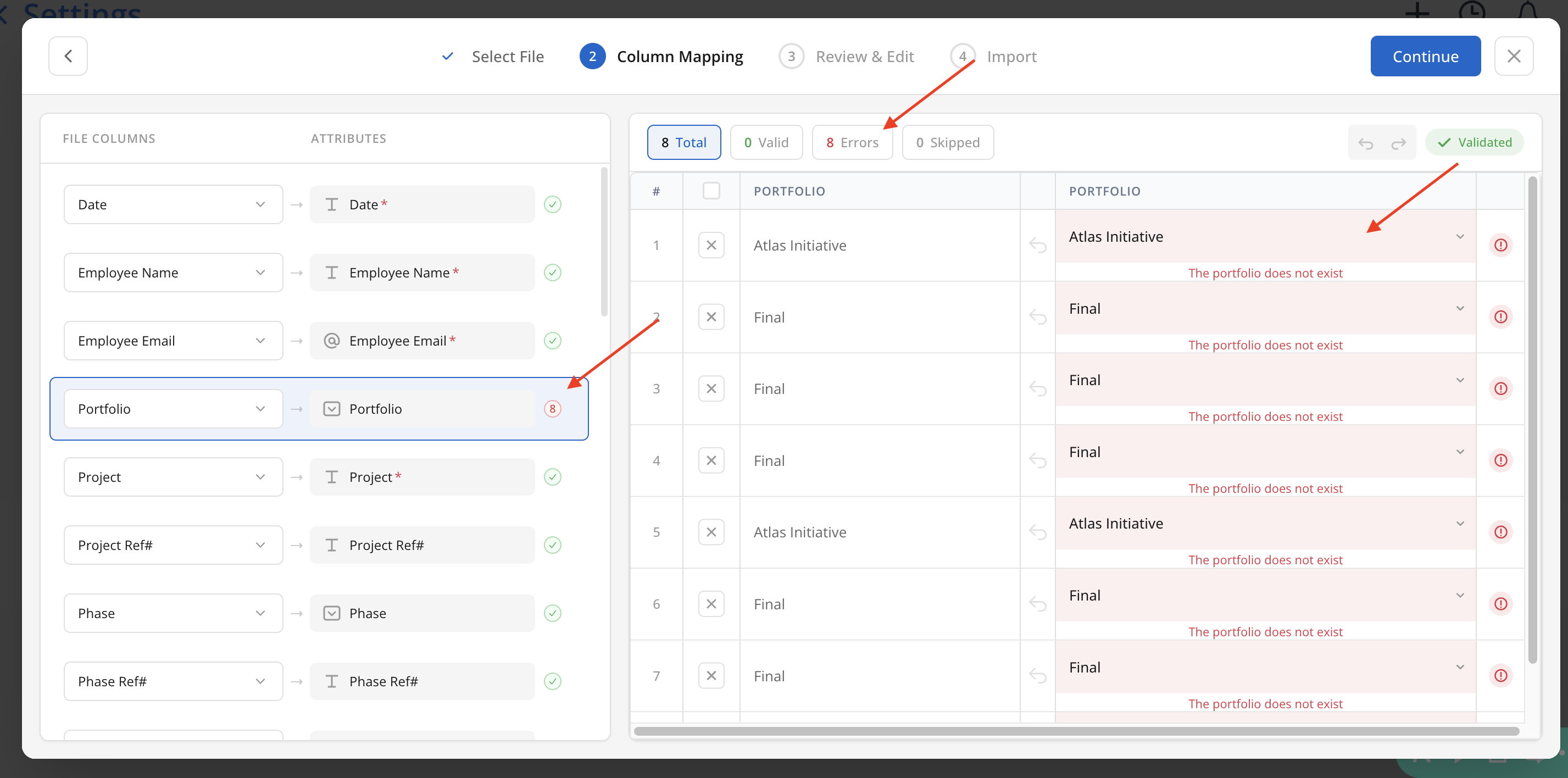Click the row 1 error warning icon
1568x778 pixels.
1500,246
